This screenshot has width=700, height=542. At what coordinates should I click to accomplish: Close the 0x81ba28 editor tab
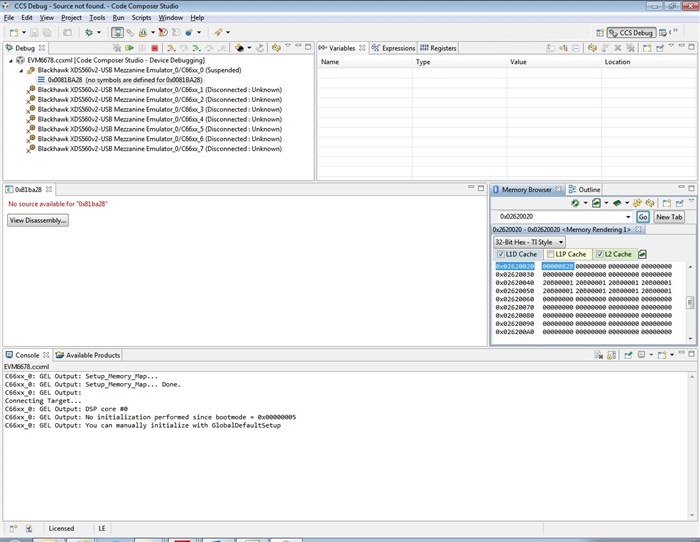click(x=49, y=190)
